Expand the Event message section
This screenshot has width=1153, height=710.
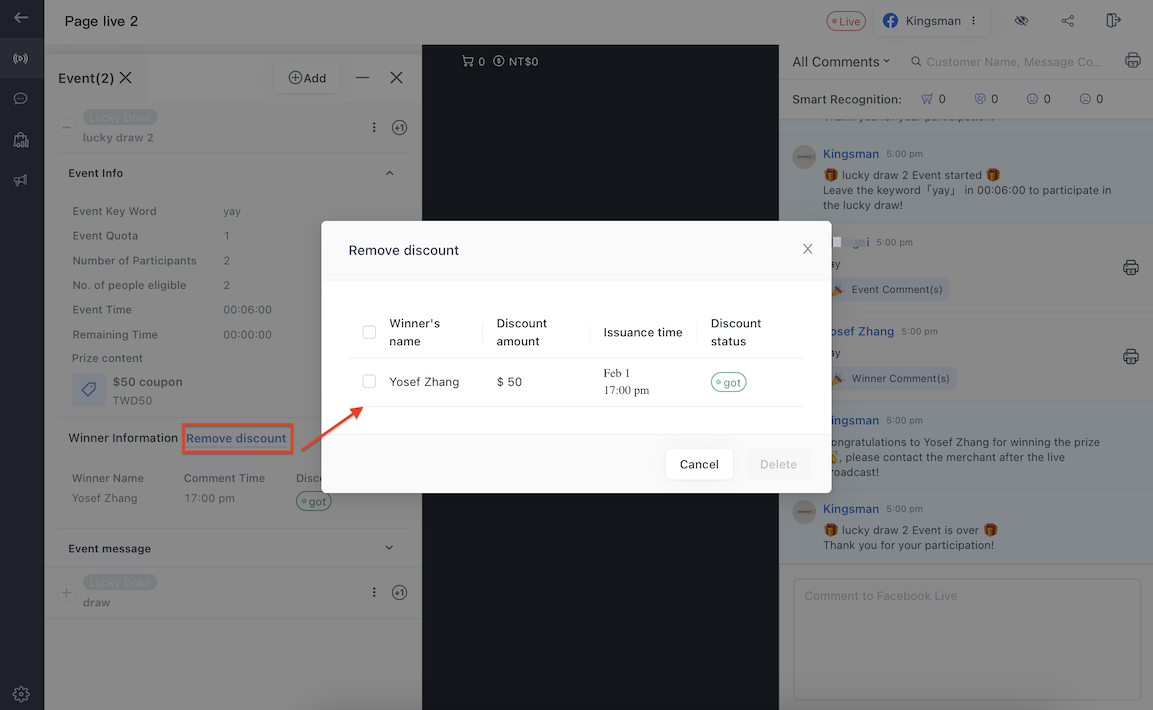(389, 548)
